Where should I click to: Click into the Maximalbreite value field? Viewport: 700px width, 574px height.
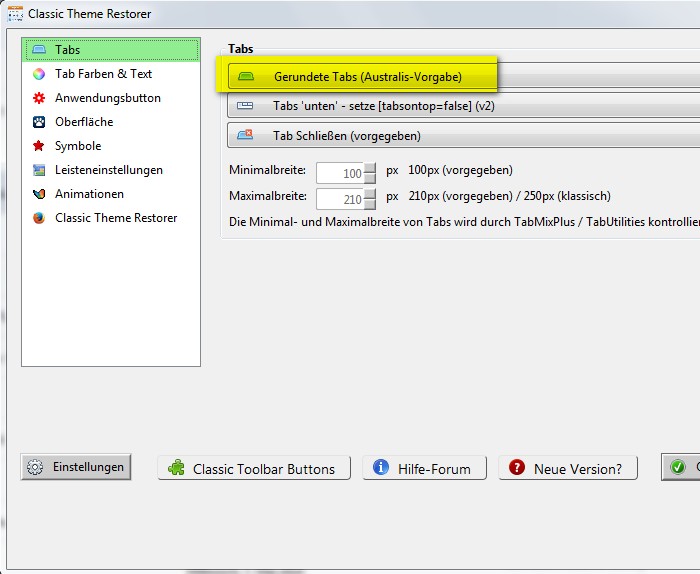(340, 199)
